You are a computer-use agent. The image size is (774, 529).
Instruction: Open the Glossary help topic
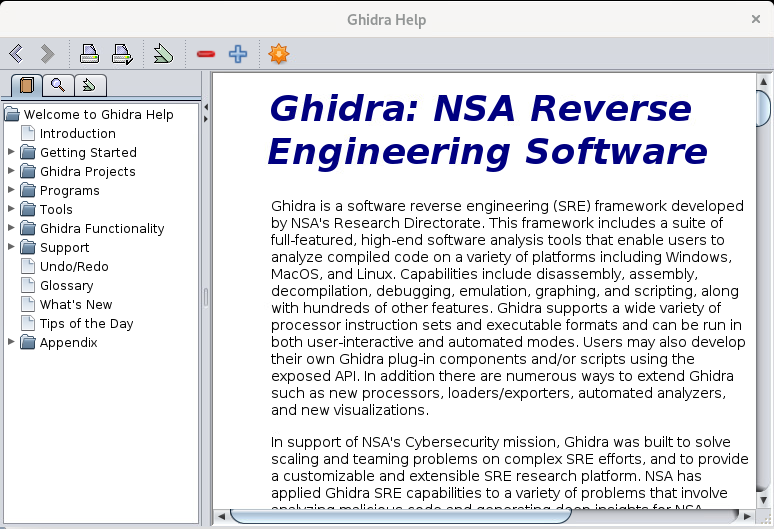tap(66, 285)
